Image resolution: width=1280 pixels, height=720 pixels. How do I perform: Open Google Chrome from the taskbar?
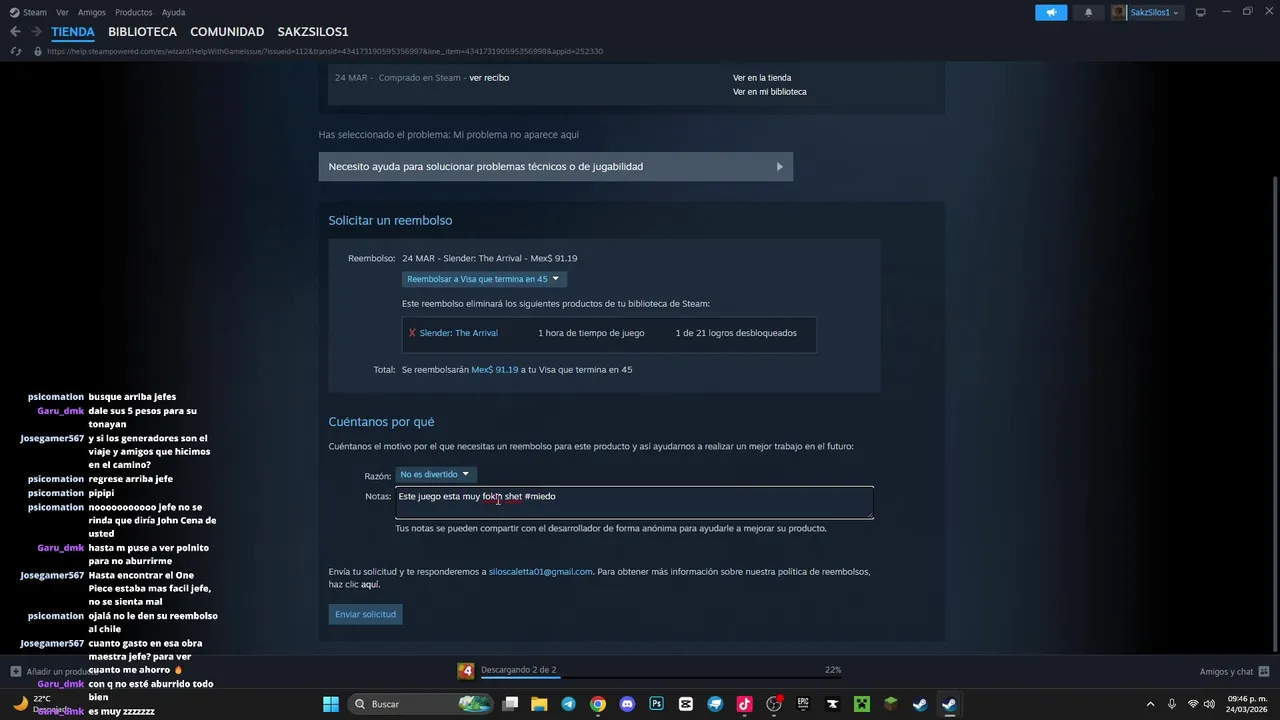[x=598, y=704]
